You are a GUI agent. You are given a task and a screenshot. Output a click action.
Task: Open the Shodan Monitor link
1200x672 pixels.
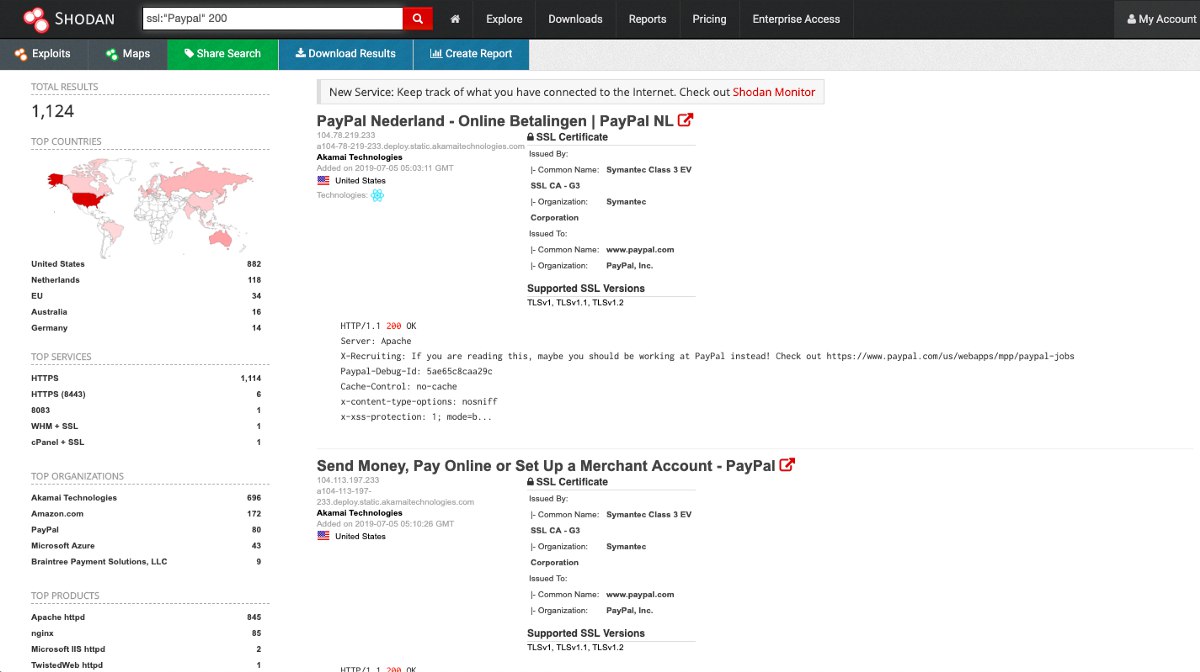pos(774,92)
